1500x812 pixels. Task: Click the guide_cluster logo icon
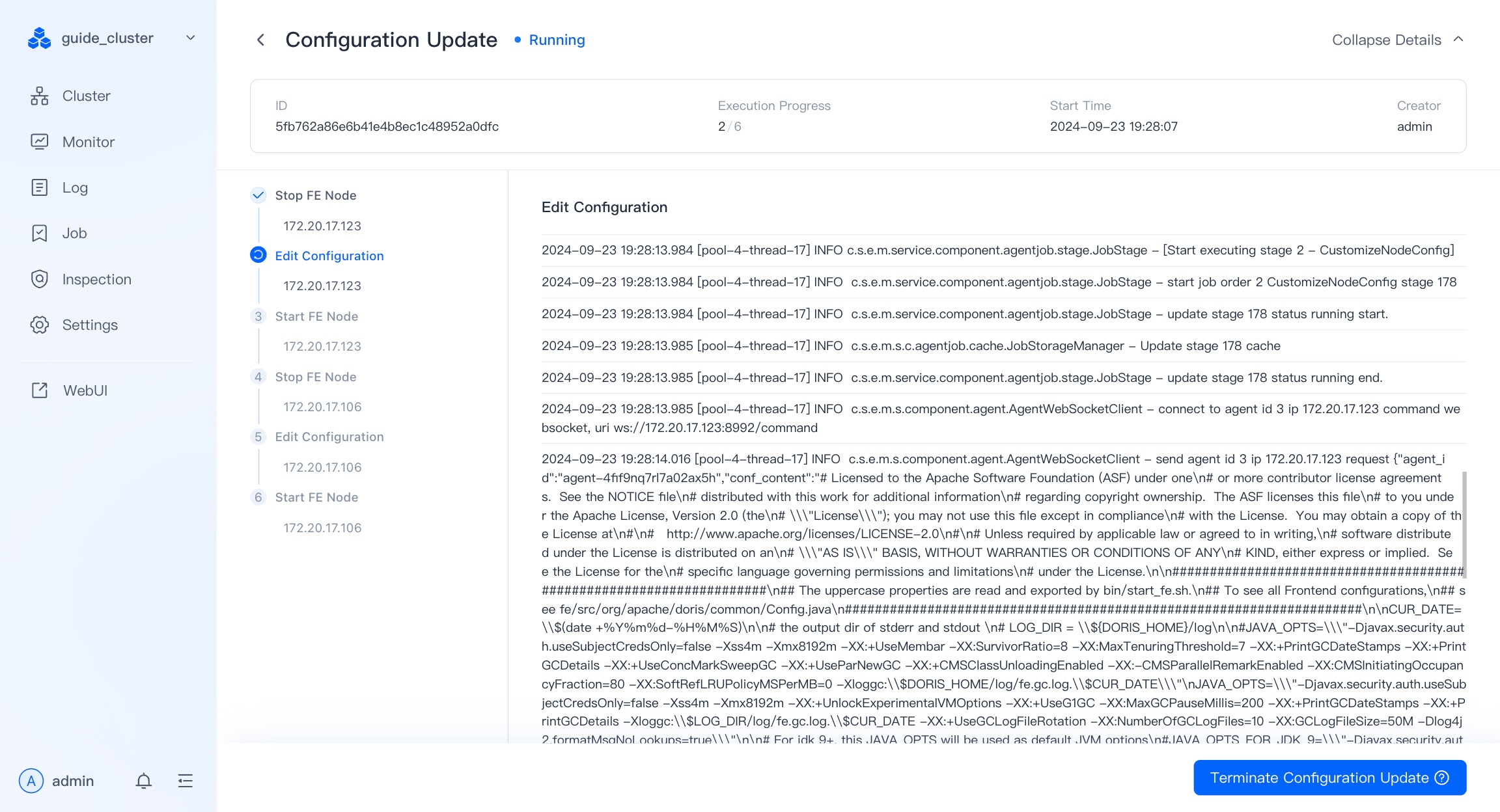click(39, 38)
